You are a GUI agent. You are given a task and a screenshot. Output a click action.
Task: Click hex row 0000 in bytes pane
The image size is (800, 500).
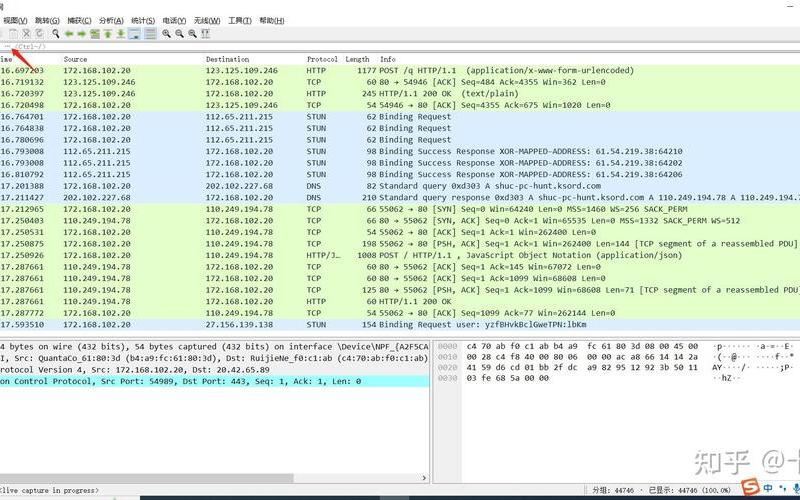click(616, 346)
